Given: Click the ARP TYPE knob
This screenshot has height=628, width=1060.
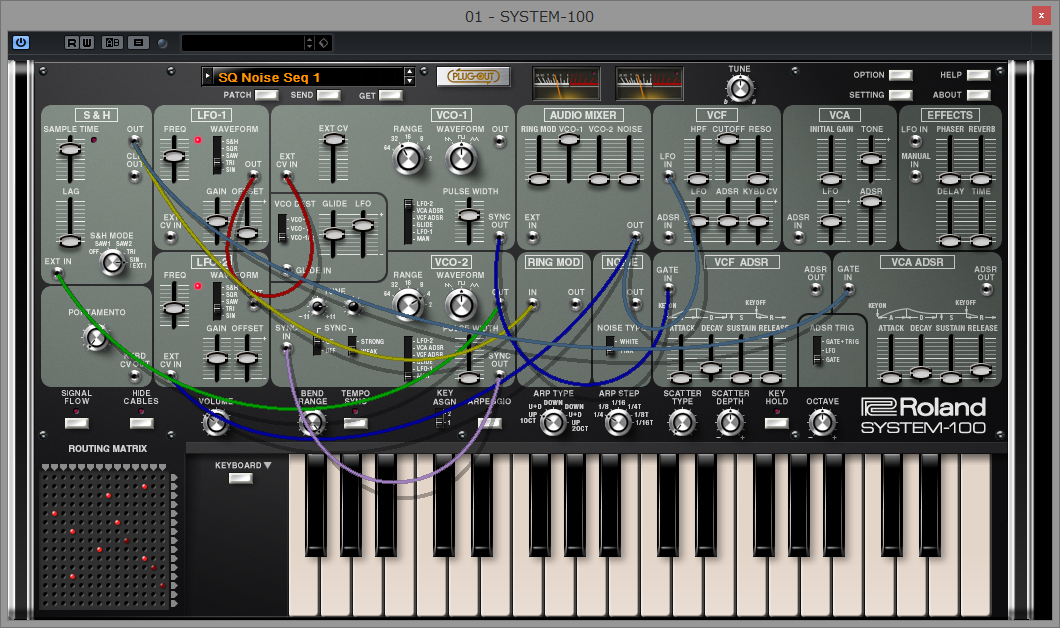Looking at the screenshot, I should click(554, 423).
